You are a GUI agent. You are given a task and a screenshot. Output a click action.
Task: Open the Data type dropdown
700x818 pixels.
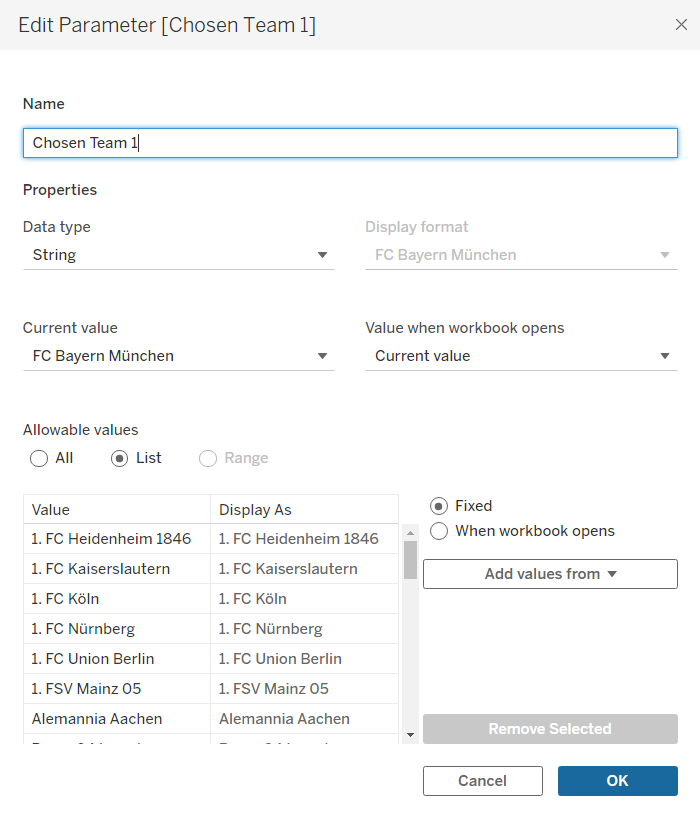point(178,255)
